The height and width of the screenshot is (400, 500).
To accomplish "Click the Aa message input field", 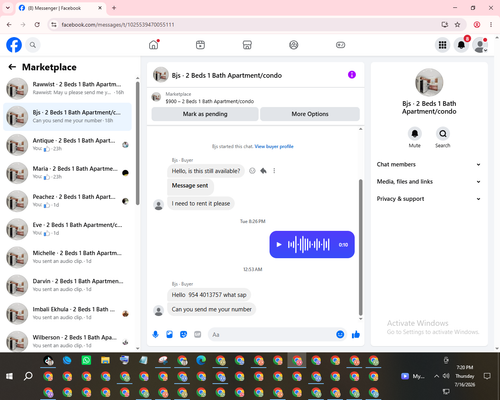I will [272, 334].
